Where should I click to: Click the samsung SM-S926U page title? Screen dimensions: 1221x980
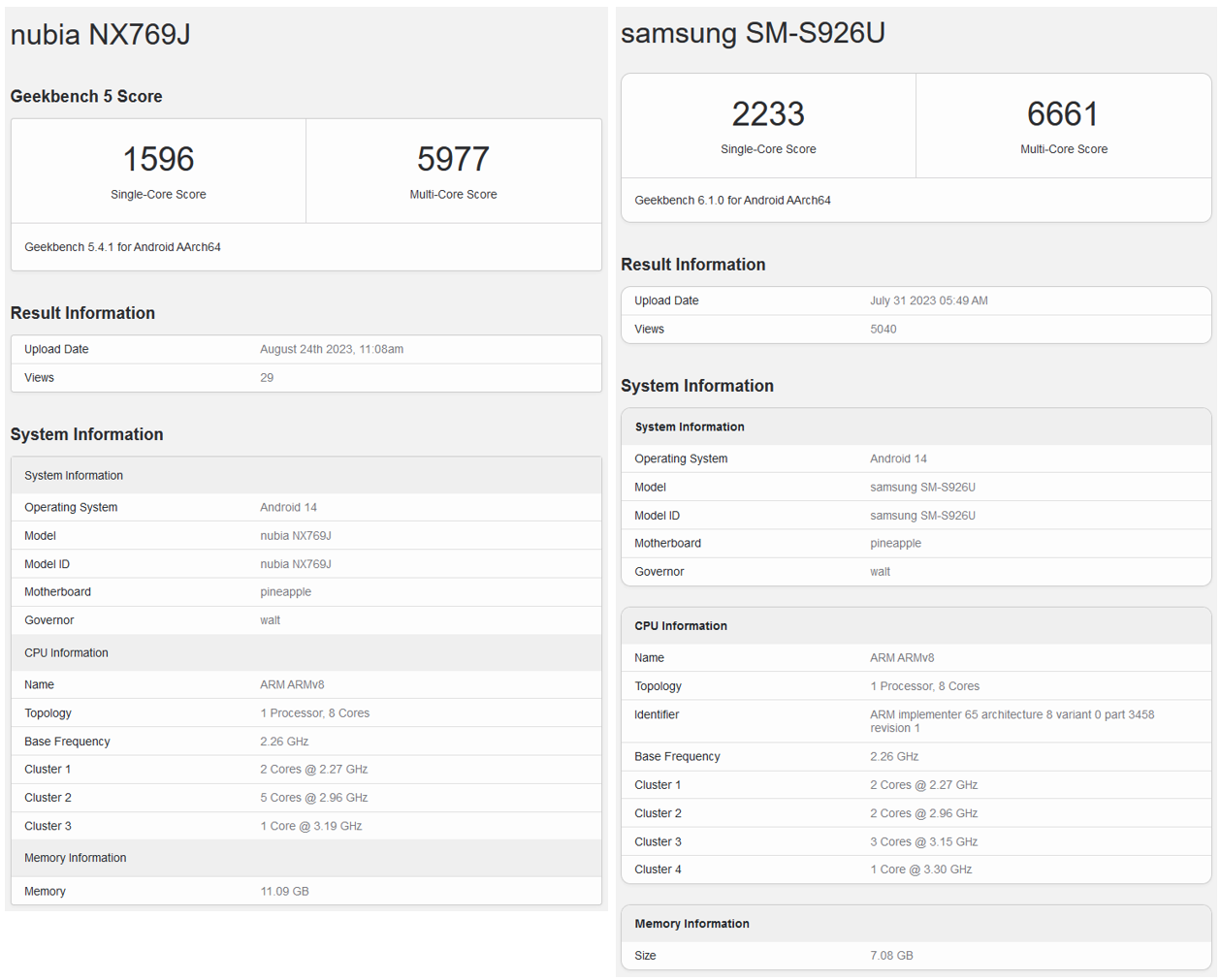pyautogui.click(x=753, y=33)
